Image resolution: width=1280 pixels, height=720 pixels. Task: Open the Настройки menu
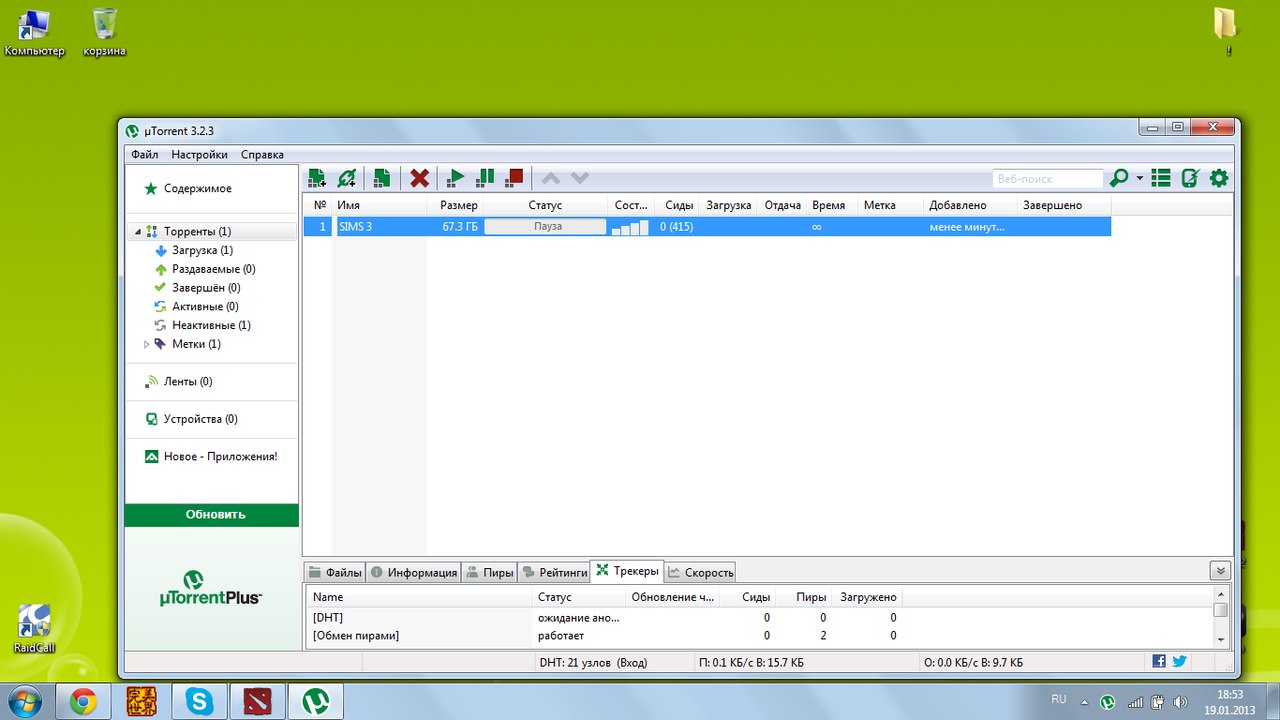[199, 155]
